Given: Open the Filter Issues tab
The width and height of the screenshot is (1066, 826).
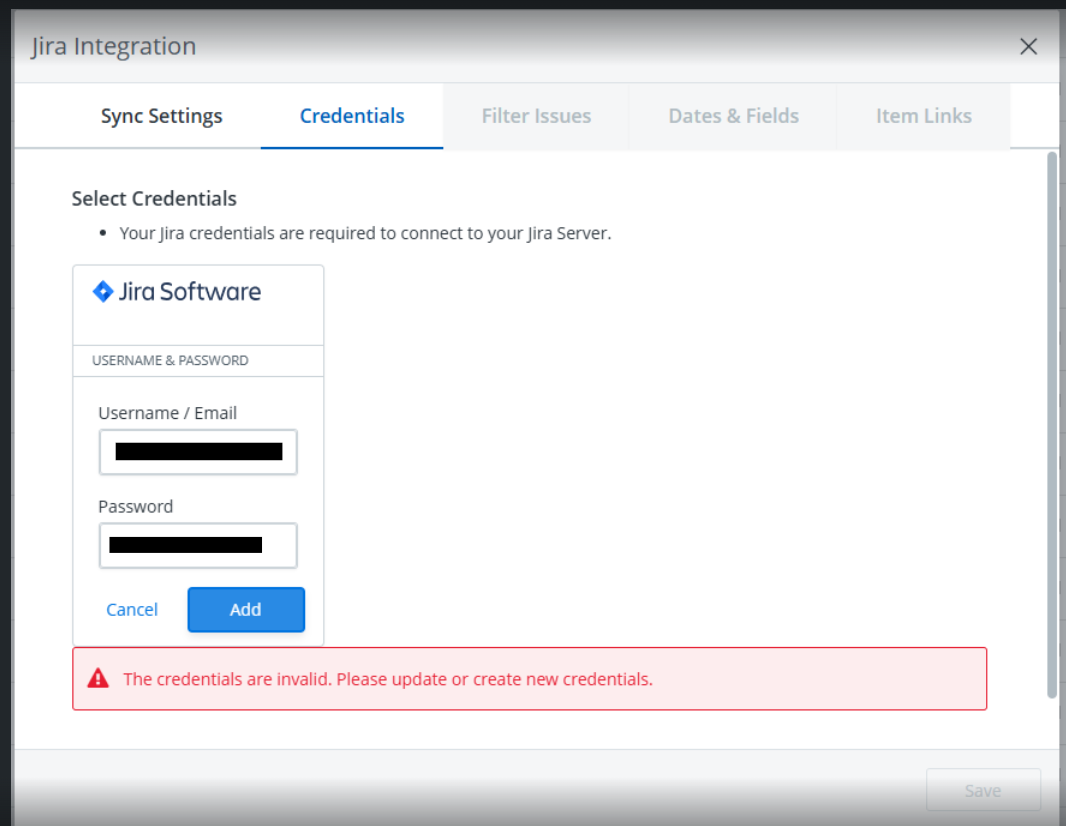Looking at the screenshot, I should tap(536, 116).
